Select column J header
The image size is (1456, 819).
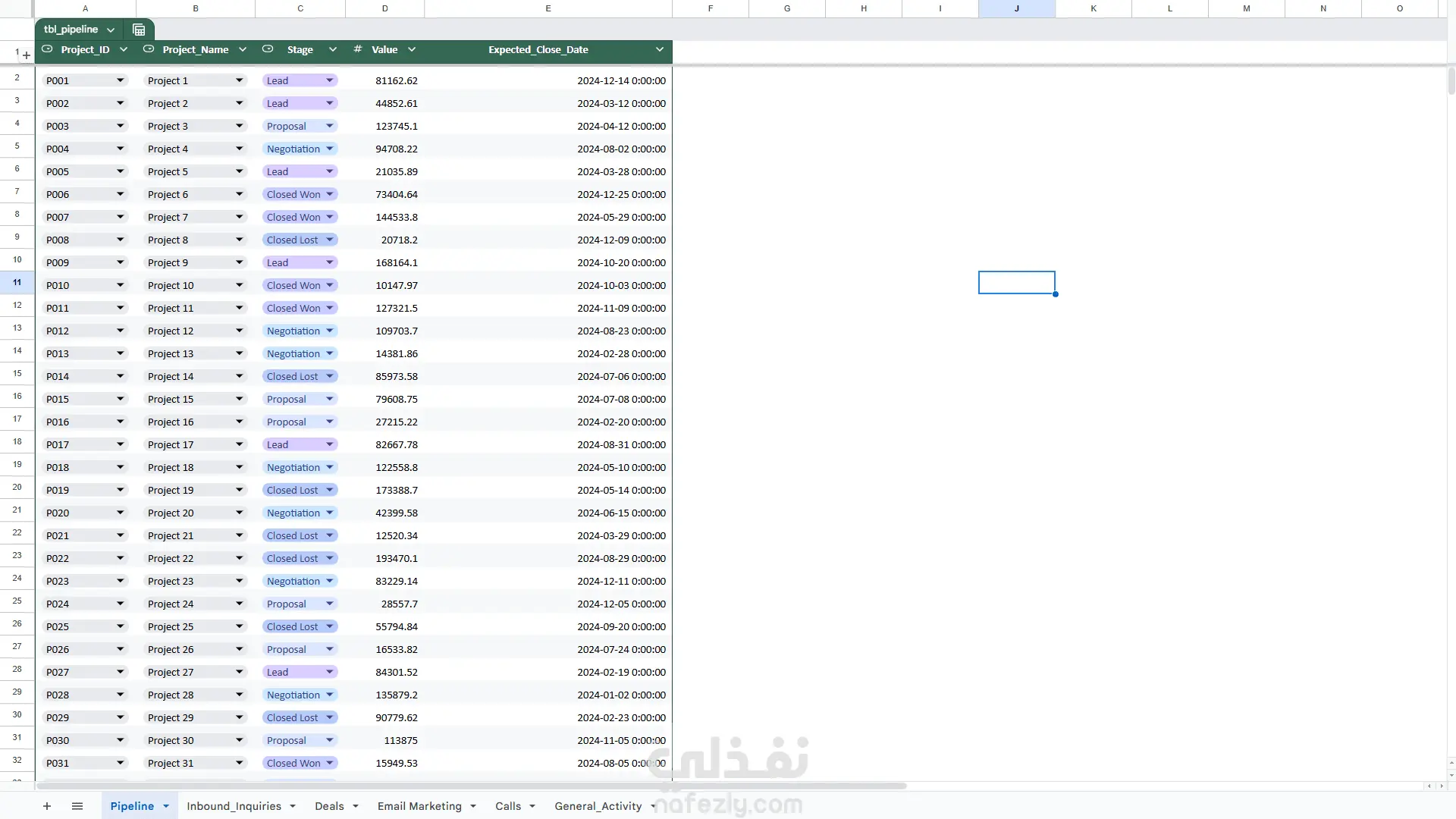click(x=1017, y=8)
